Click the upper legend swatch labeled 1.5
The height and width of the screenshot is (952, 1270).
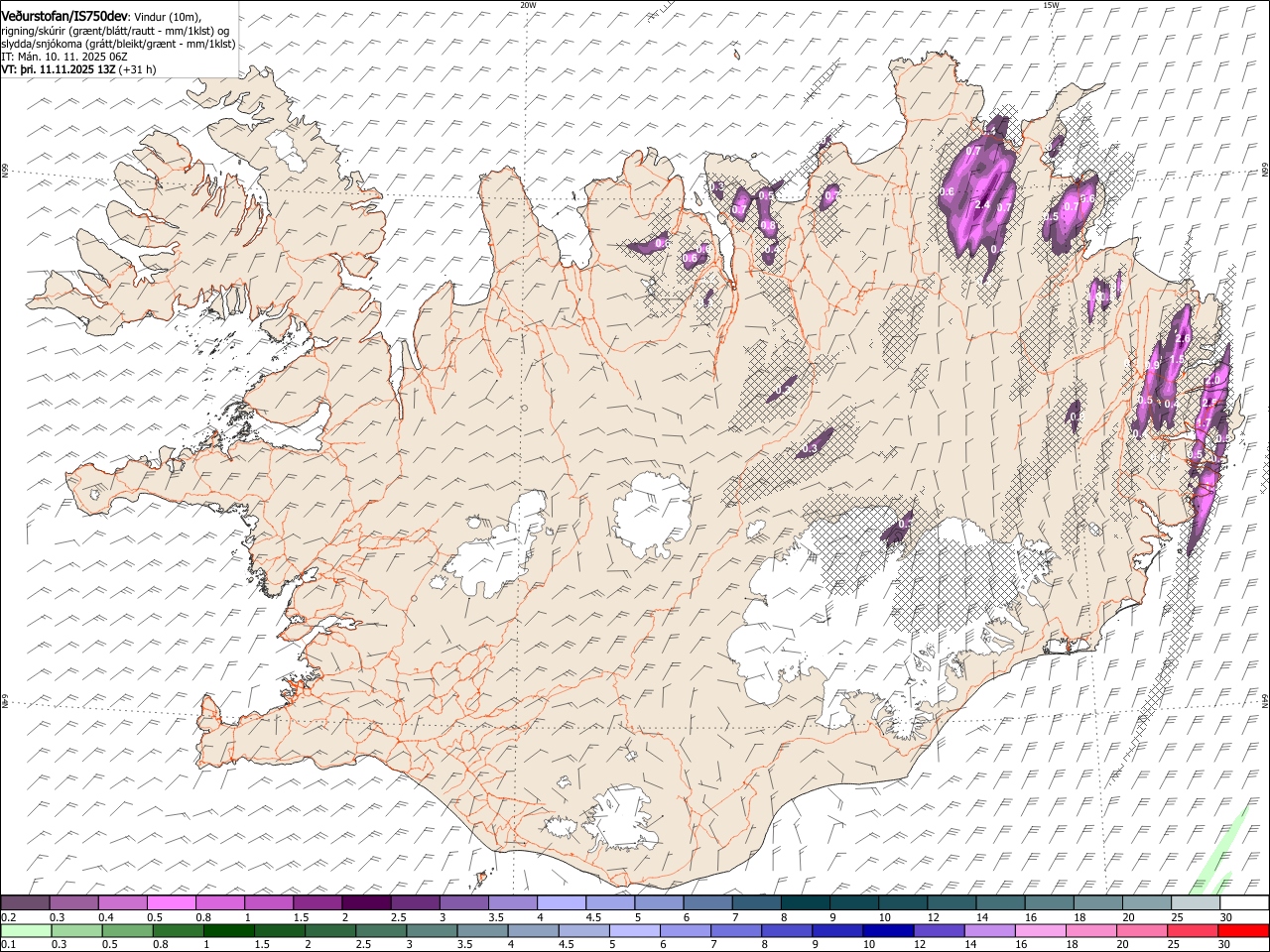point(317,903)
